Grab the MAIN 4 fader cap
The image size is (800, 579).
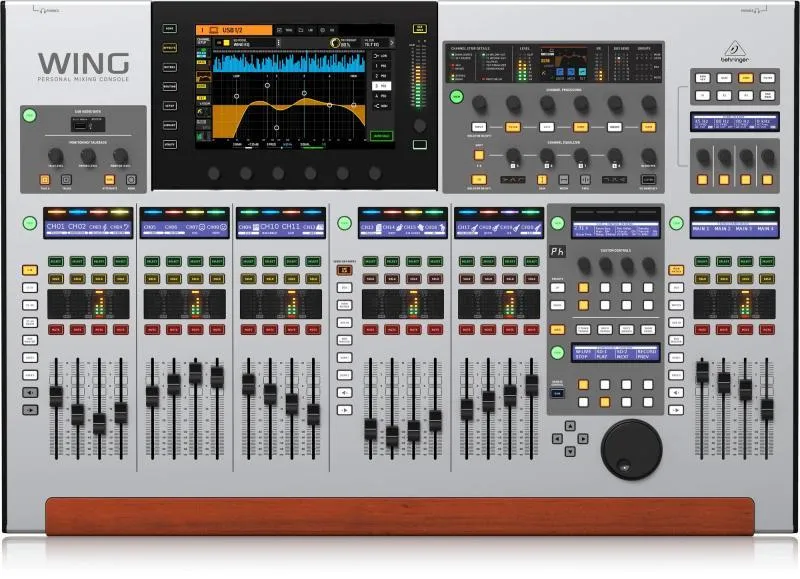pos(767,409)
